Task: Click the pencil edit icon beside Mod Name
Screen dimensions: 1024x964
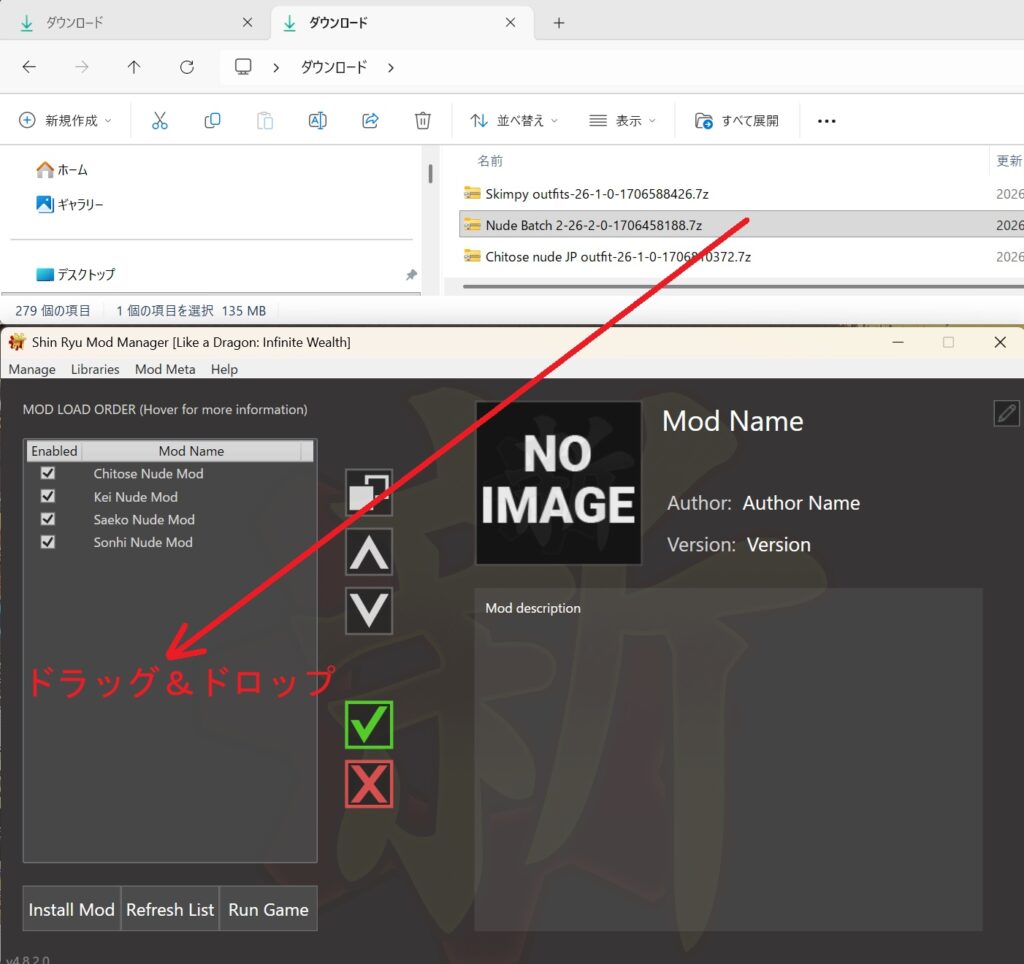Action: 1006,413
